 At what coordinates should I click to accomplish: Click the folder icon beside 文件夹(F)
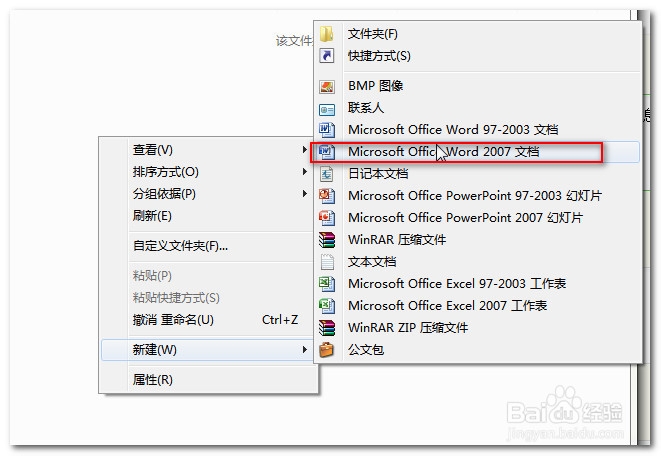[327, 34]
